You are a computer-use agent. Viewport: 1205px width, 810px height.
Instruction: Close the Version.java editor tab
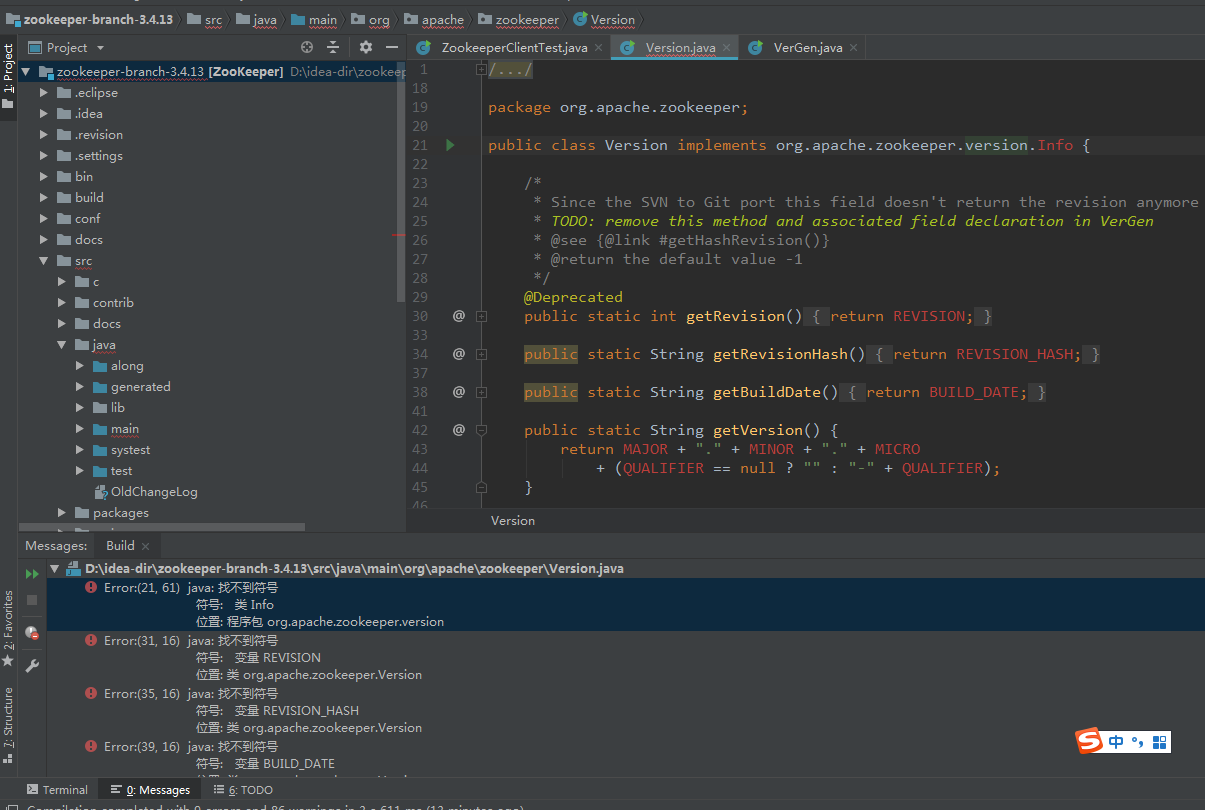pyautogui.click(x=726, y=48)
